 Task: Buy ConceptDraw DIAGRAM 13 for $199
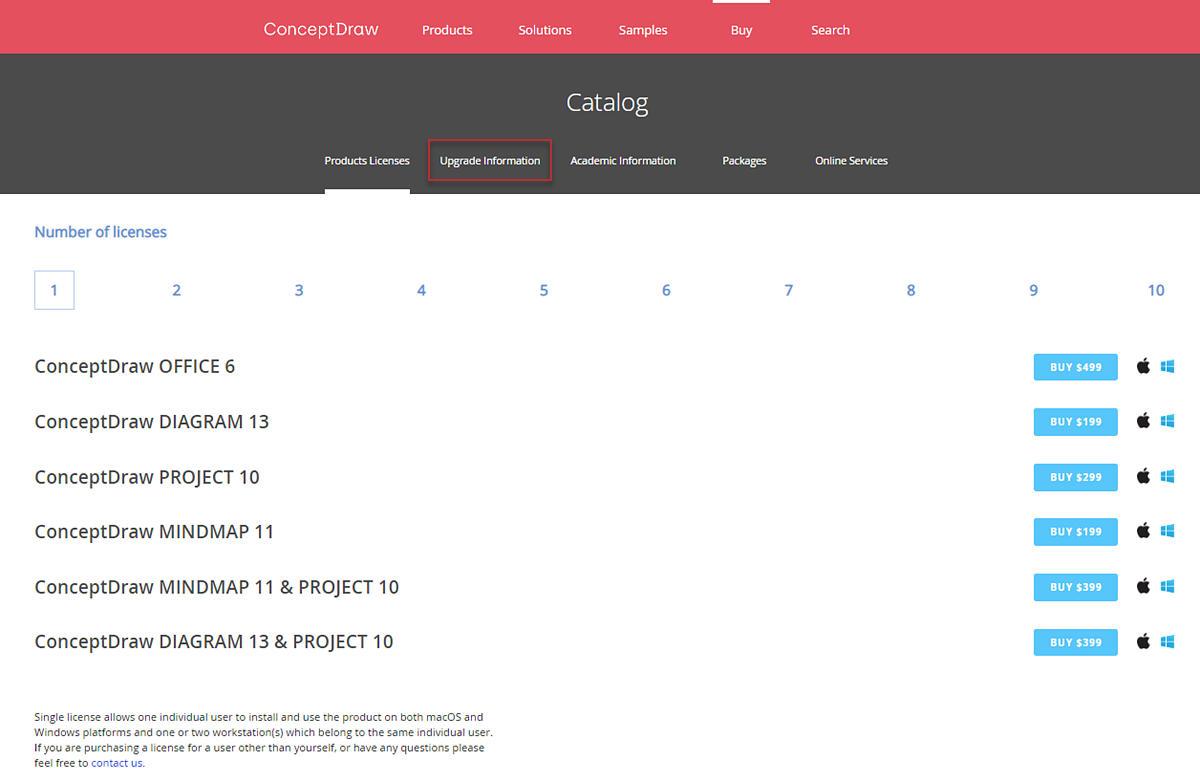1076,422
